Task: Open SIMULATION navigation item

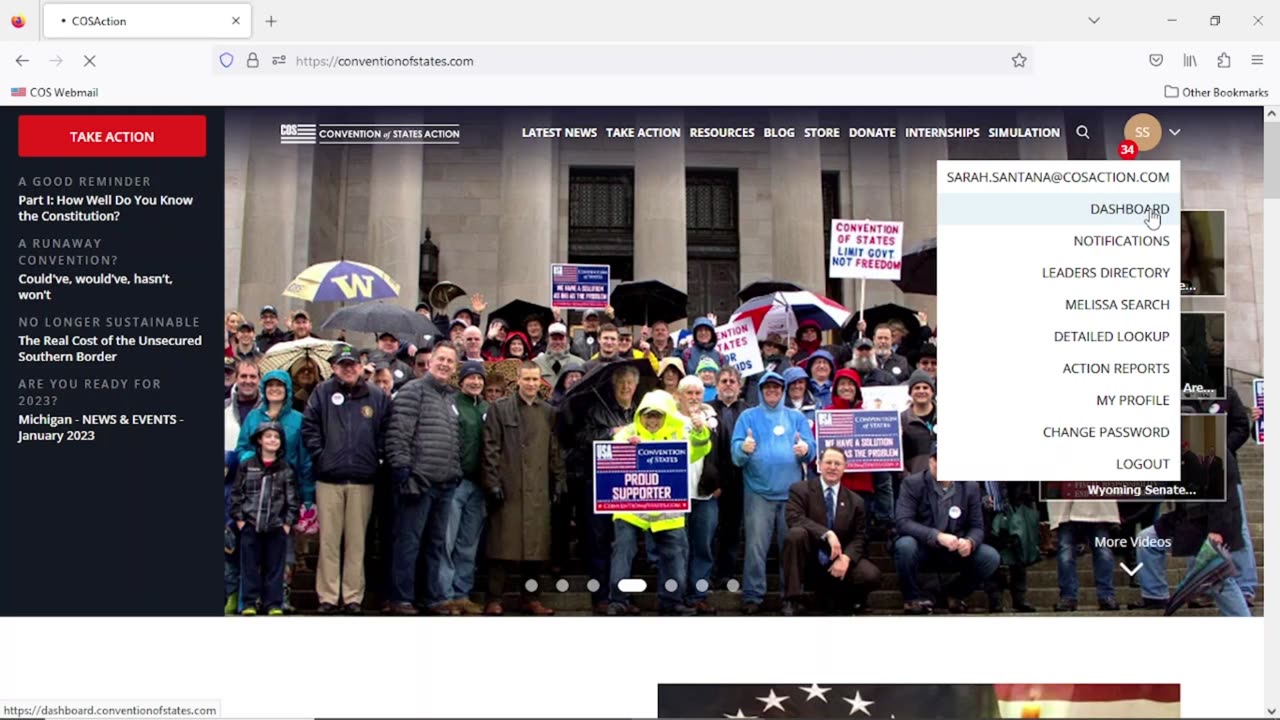Action: (x=1024, y=133)
